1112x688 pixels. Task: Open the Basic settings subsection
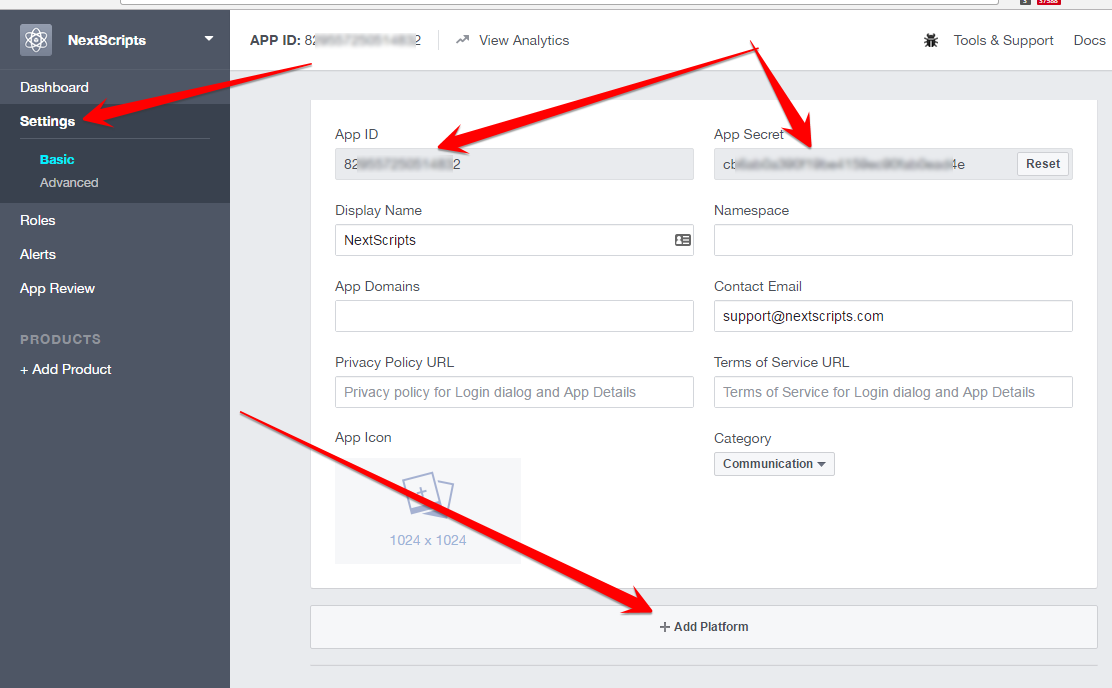(x=57, y=160)
